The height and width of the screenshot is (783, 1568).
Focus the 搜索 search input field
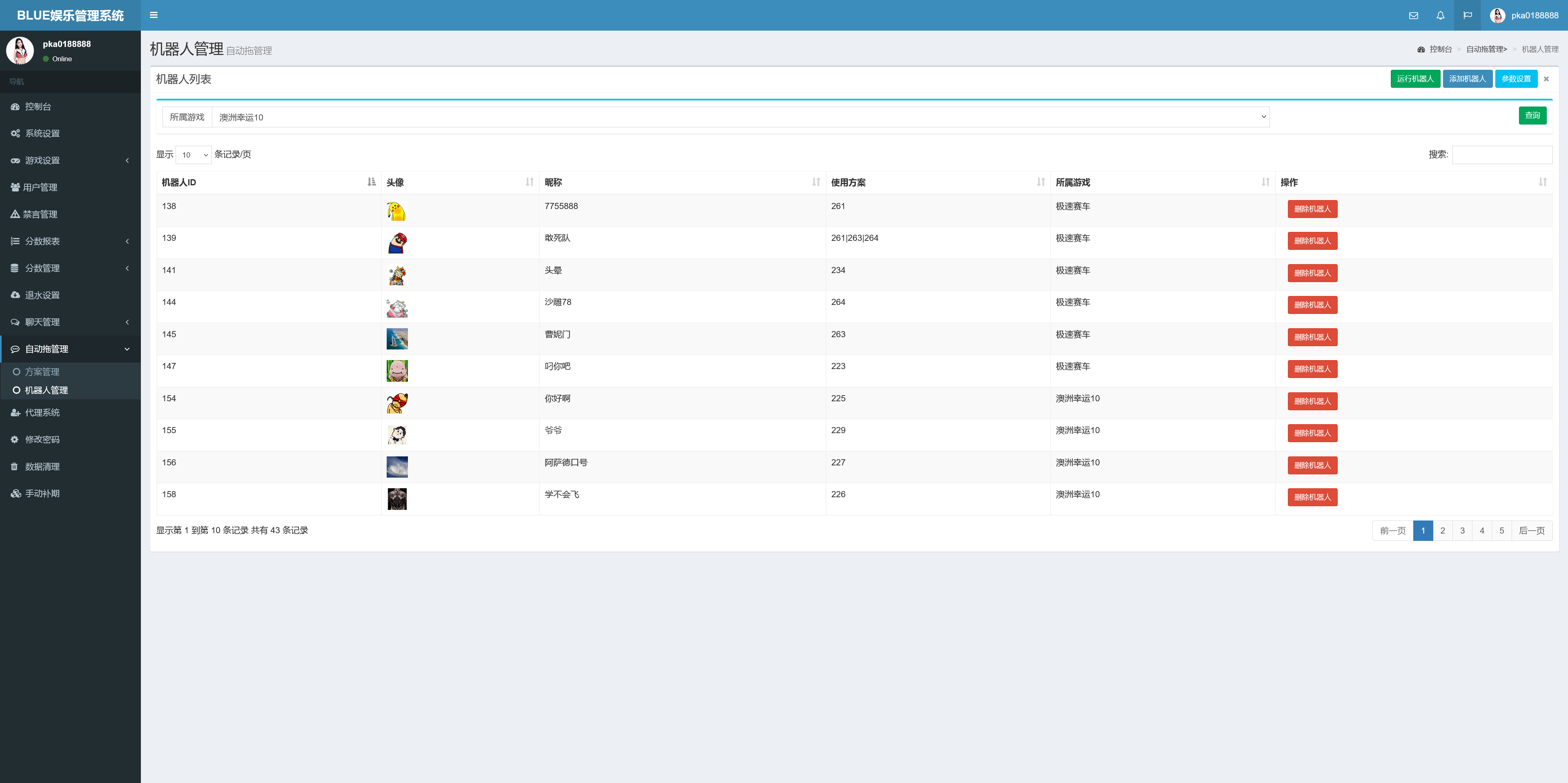[x=1502, y=155]
